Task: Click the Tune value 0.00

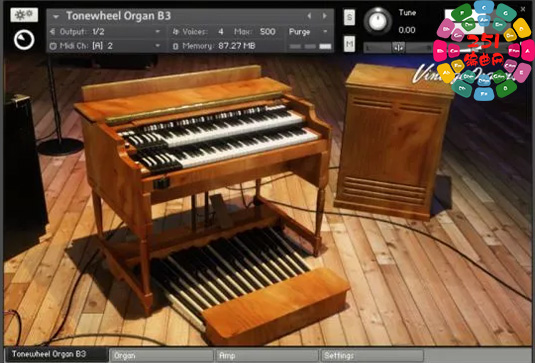Action: 407,30
